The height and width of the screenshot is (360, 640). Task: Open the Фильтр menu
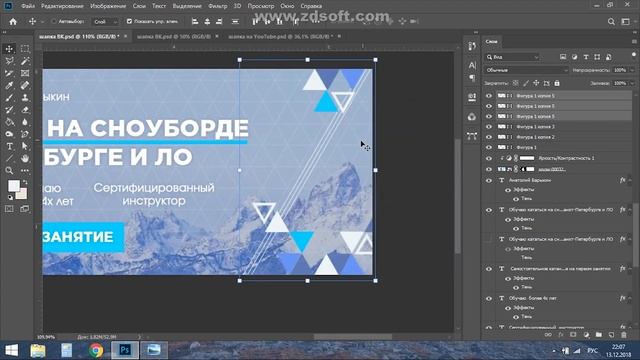pyautogui.click(x=218, y=6)
